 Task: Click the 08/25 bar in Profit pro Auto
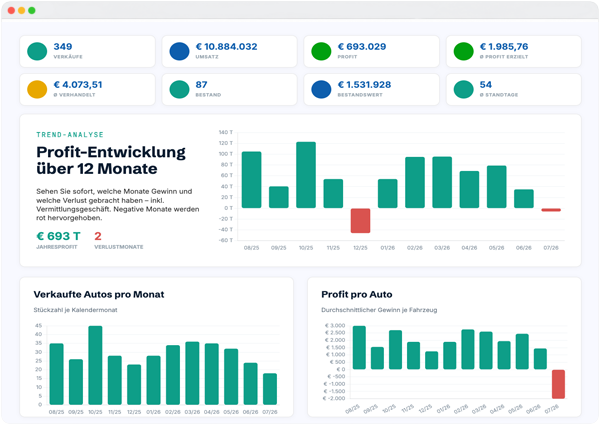click(359, 348)
